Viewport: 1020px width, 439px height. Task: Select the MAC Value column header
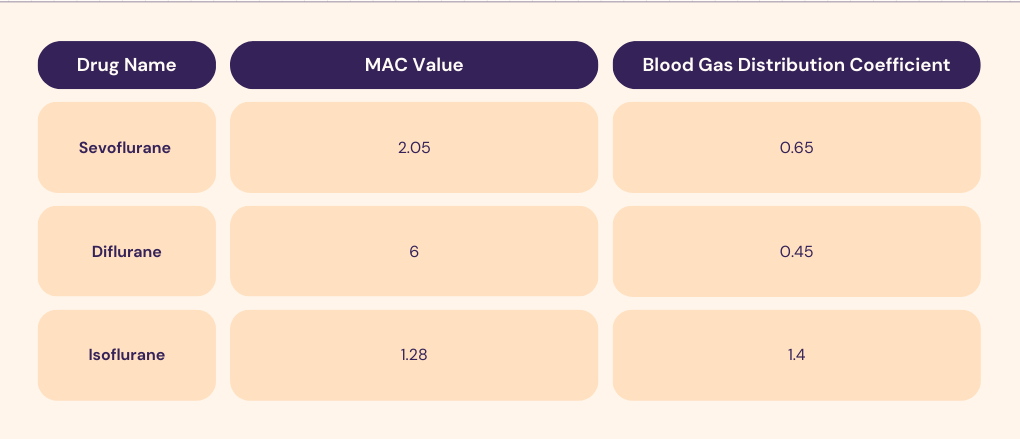click(x=413, y=65)
